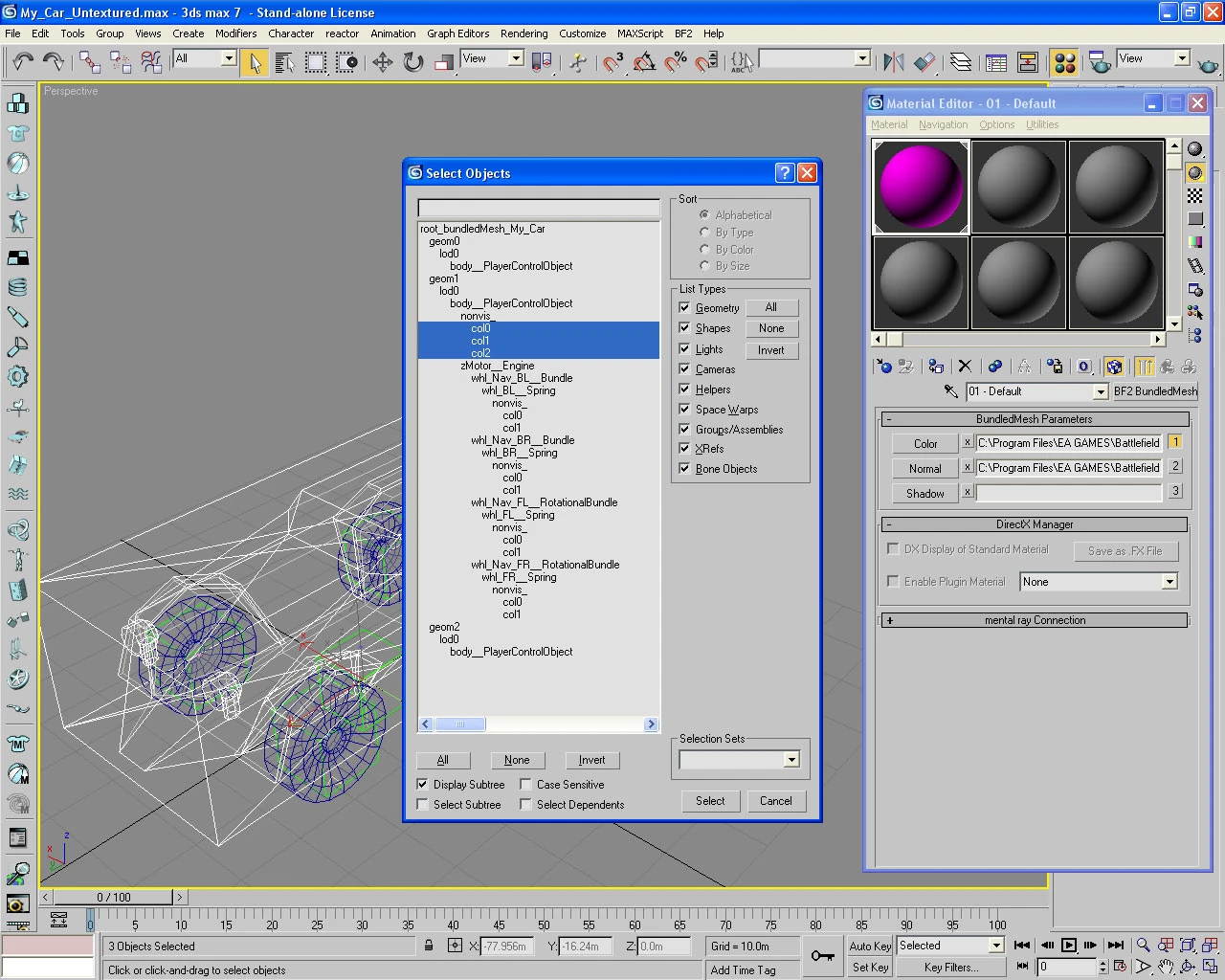This screenshot has width=1225, height=980.
Task: Click the Undo arrow in main toolbar
Action: [23, 62]
